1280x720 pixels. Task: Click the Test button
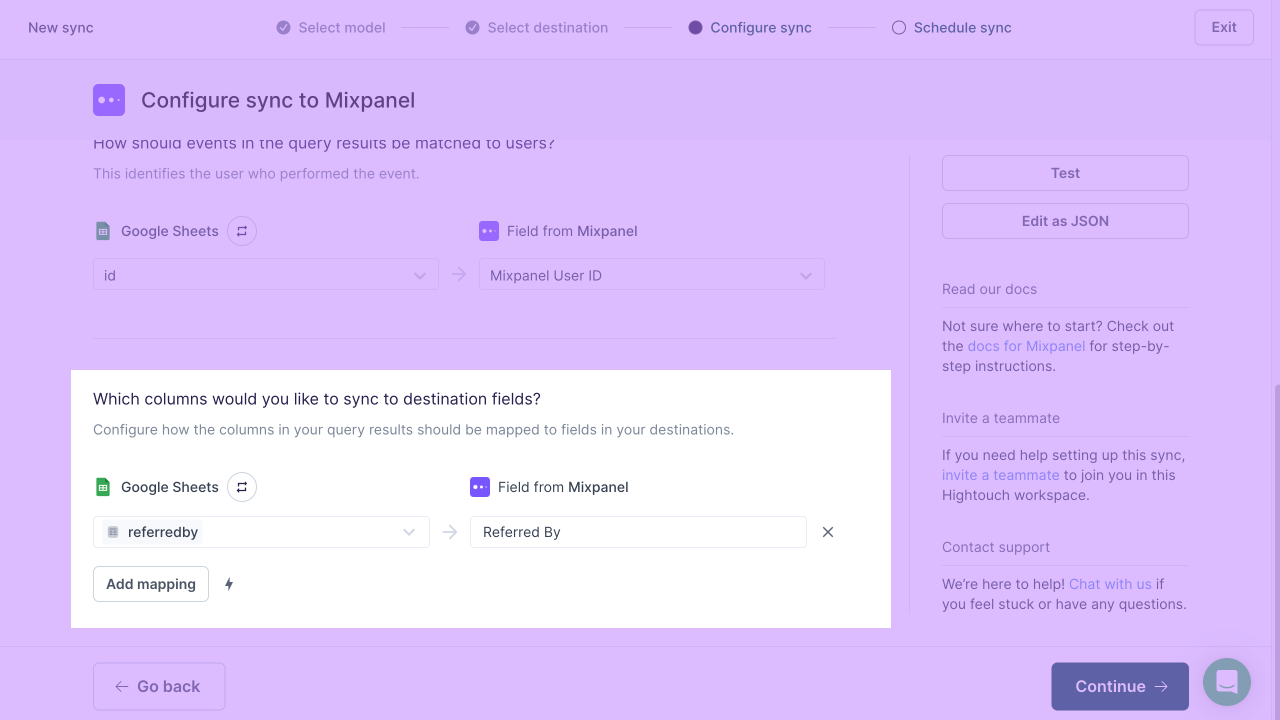[1065, 173]
